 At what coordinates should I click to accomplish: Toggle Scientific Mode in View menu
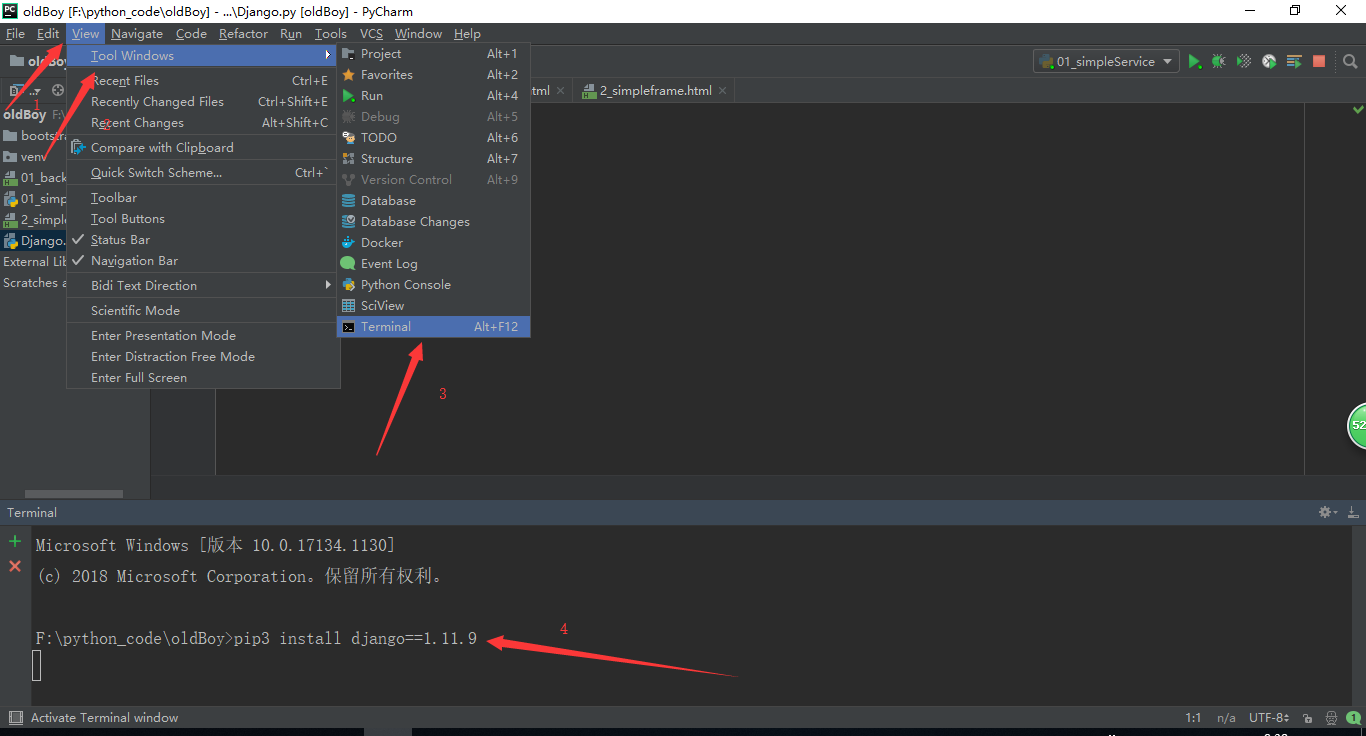click(203, 311)
